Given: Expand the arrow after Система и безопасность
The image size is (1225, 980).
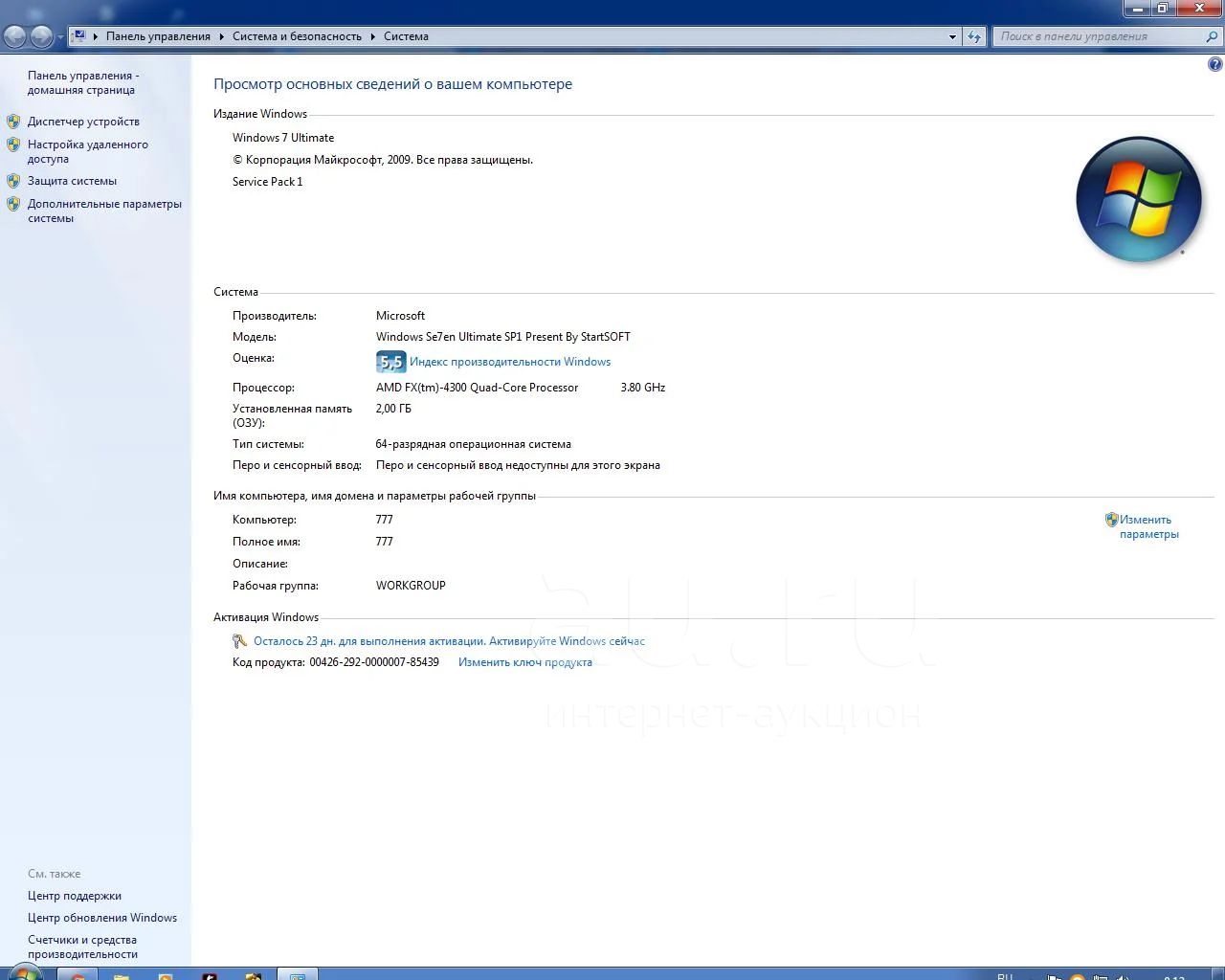Looking at the screenshot, I should (373, 36).
